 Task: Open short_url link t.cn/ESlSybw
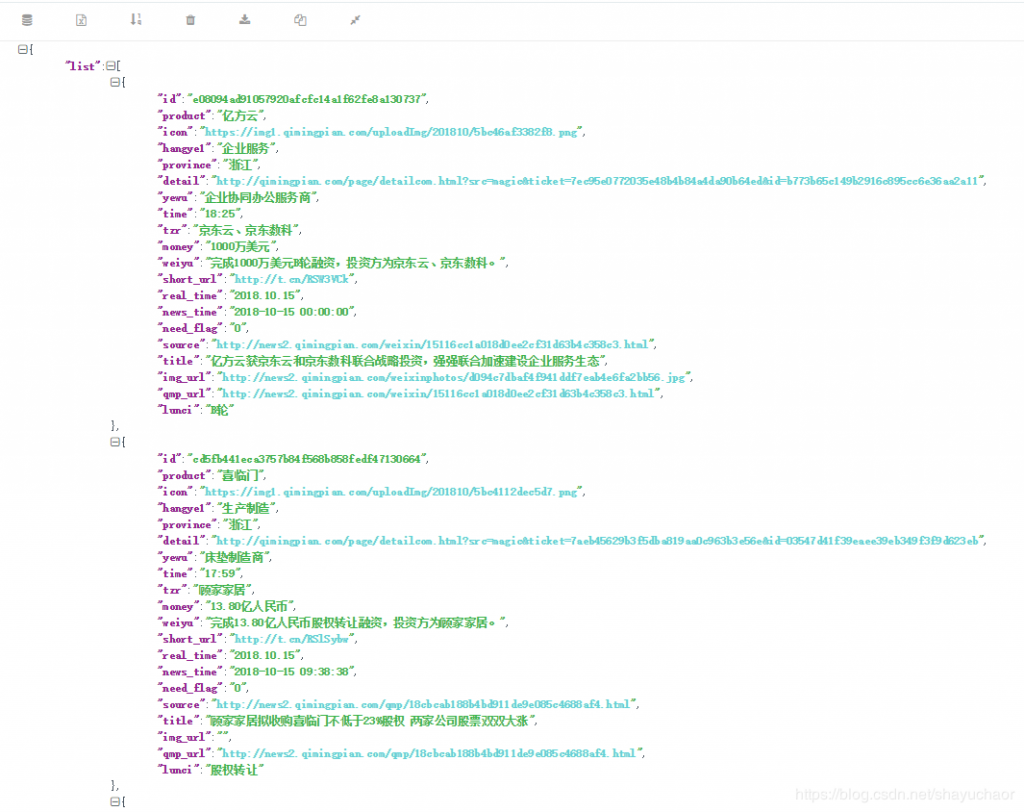coord(293,639)
